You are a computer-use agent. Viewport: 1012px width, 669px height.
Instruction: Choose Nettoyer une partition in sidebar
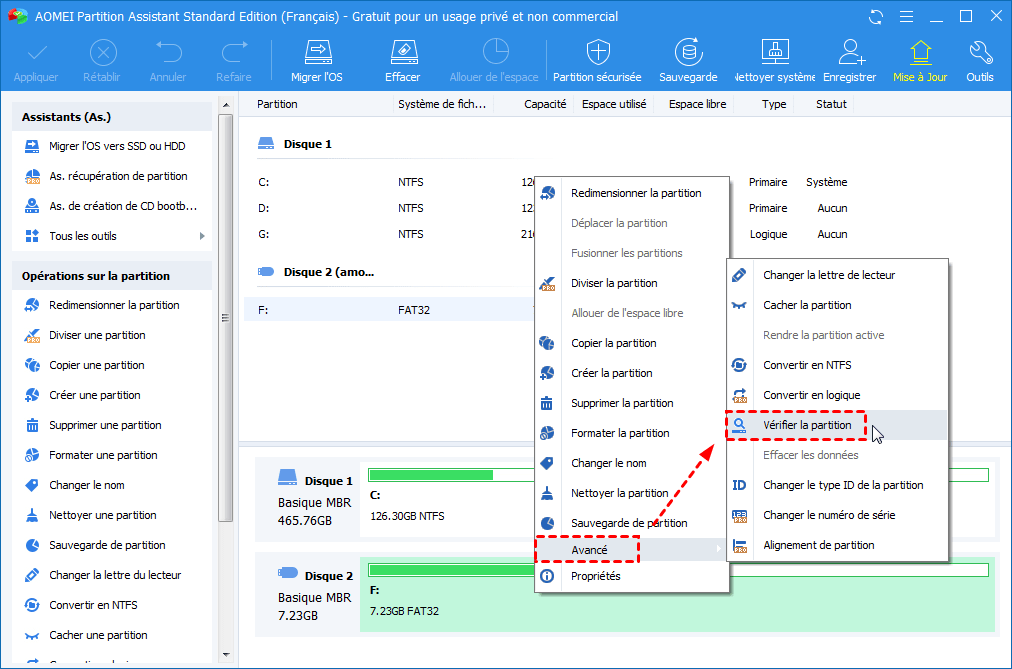click(x=112, y=515)
